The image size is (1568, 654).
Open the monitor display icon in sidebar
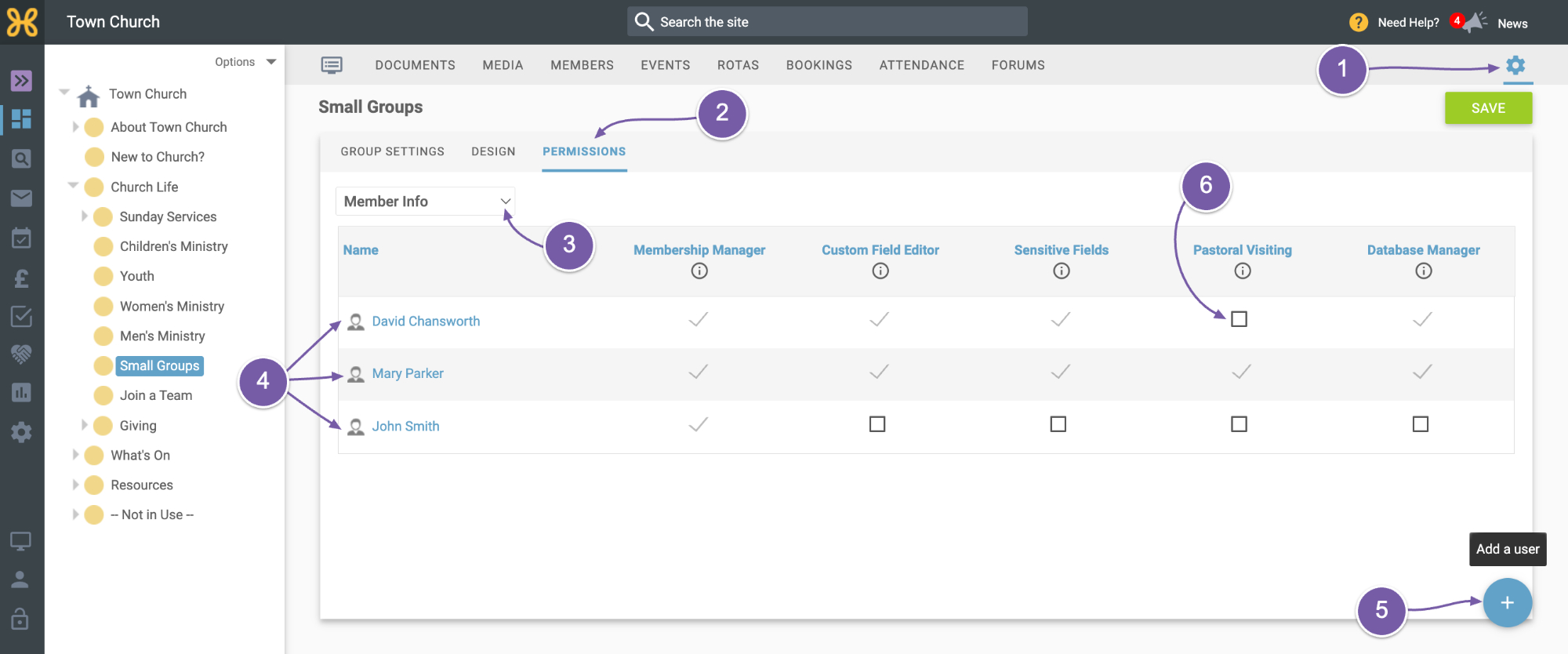(21, 541)
